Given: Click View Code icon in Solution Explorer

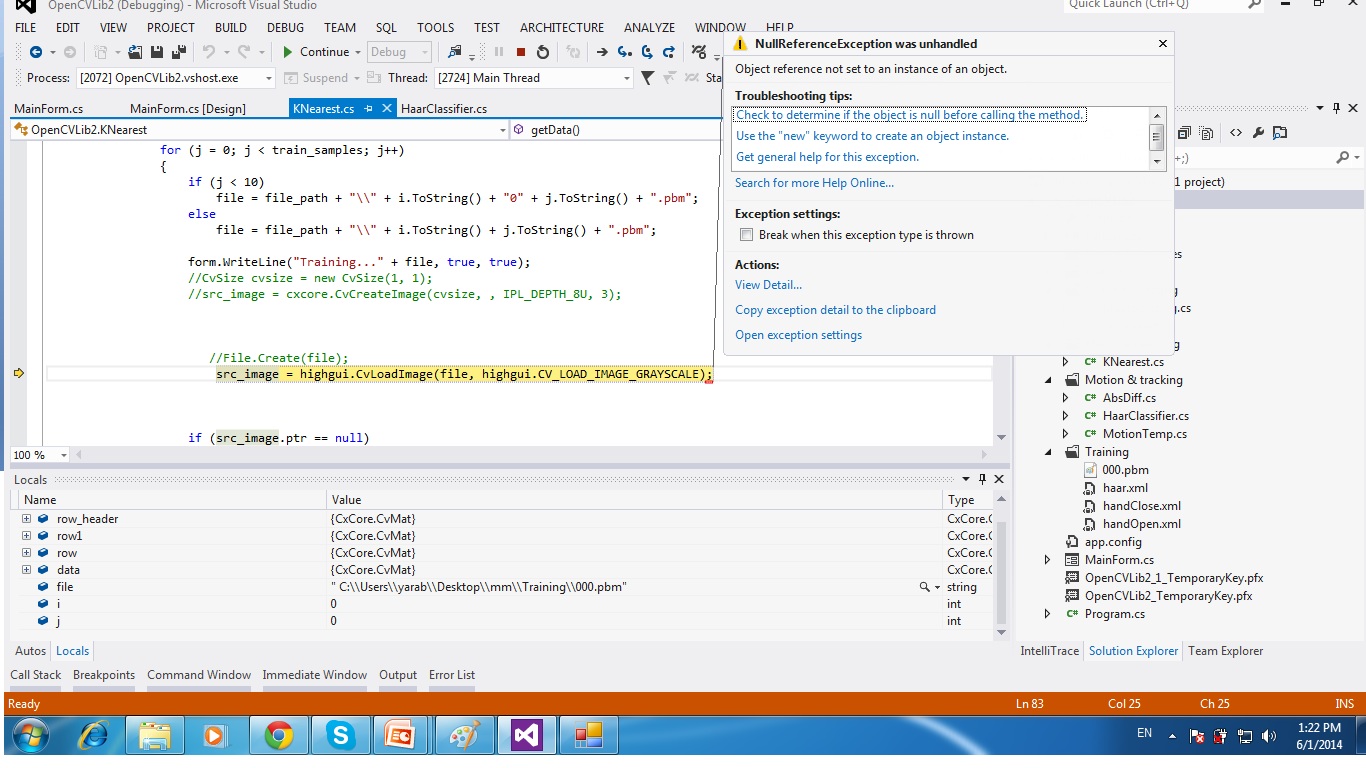Looking at the screenshot, I should coord(1236,133).
